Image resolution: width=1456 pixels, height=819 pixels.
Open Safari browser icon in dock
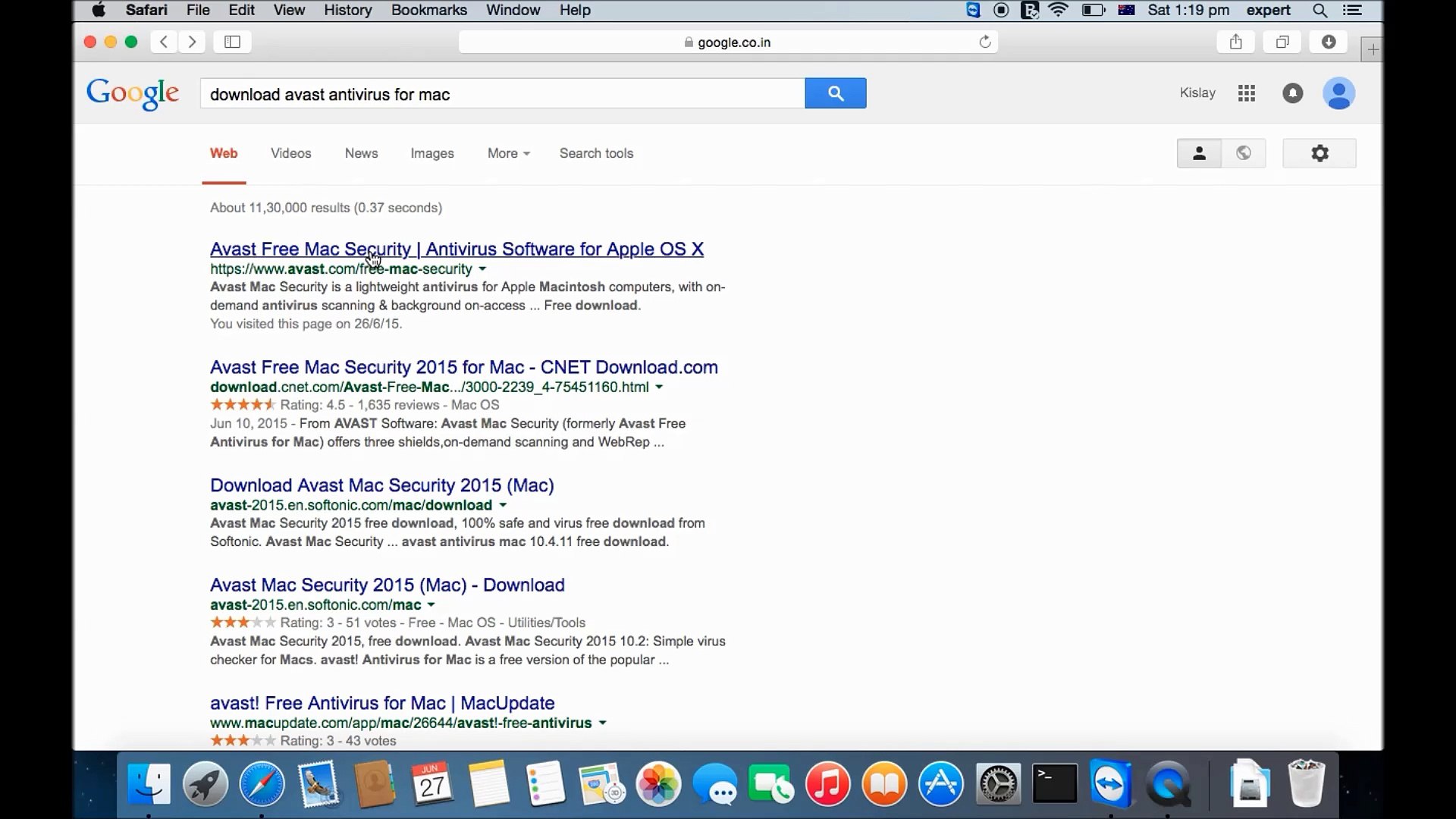[262, 783]
